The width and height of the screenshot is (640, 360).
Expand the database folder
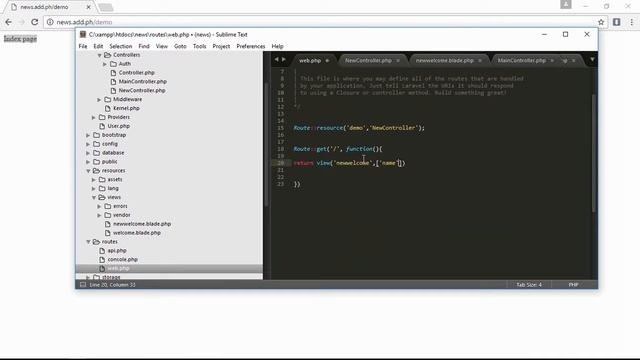[88, 153]
